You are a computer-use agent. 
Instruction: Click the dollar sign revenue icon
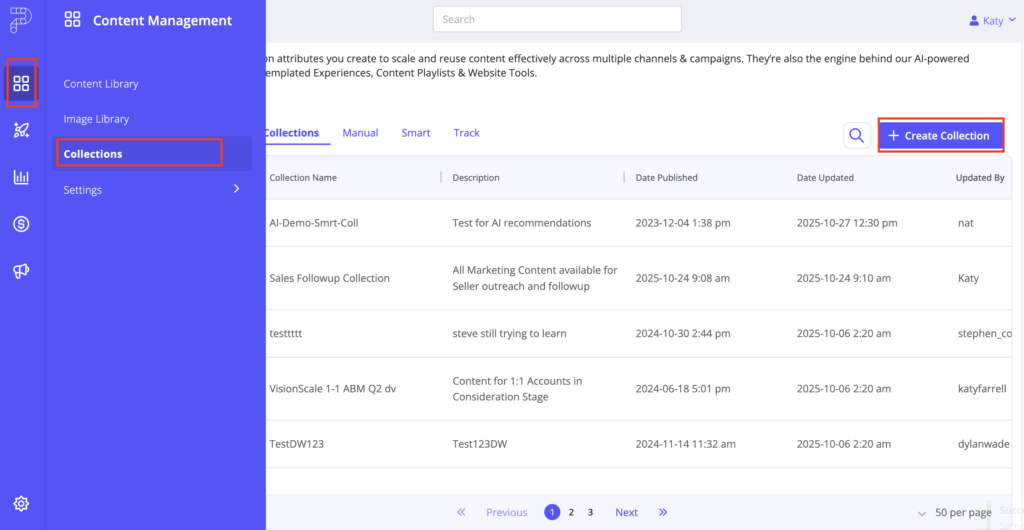coord(21,224)
